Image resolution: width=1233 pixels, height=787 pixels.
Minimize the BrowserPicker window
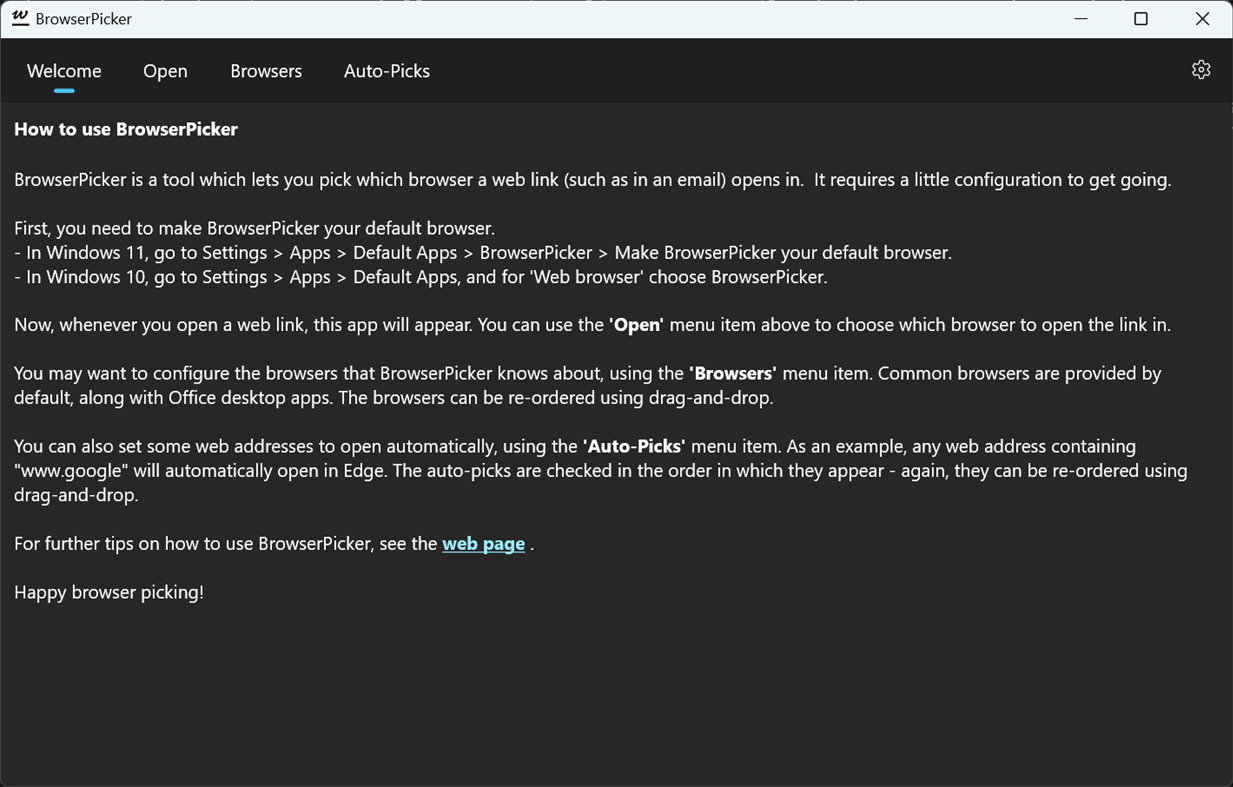[1081, 19]
